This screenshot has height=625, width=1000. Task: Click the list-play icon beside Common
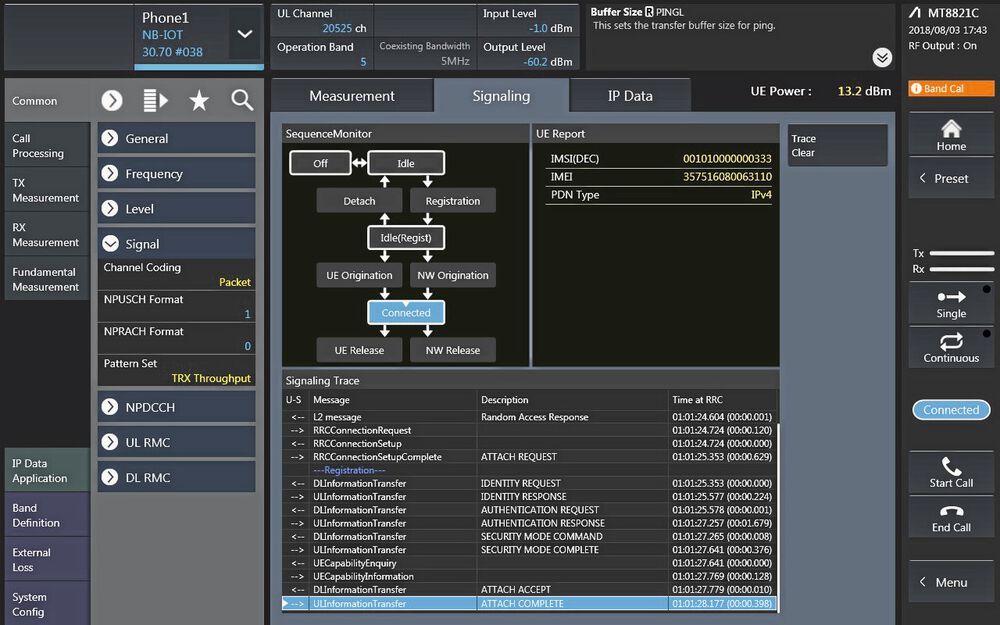pyautogui.click(x=156, y=100)
